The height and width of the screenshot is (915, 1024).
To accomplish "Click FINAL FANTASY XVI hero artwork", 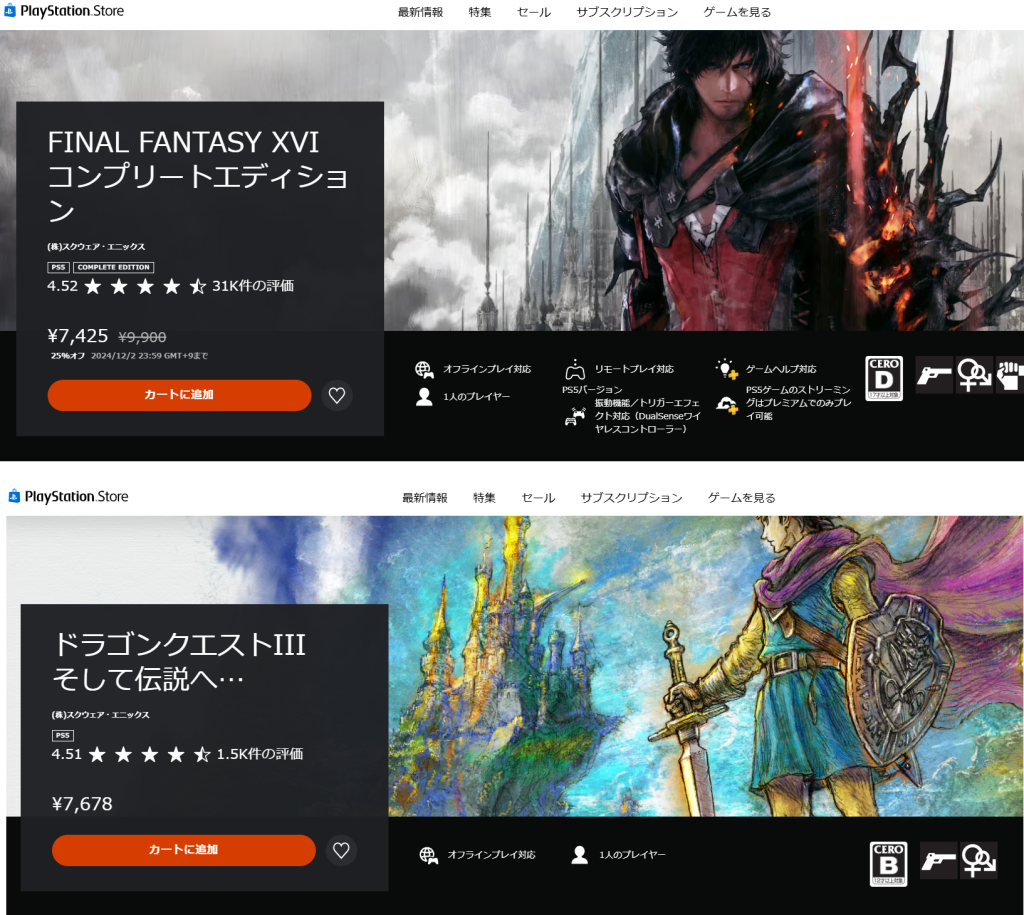I will (703, 180).
